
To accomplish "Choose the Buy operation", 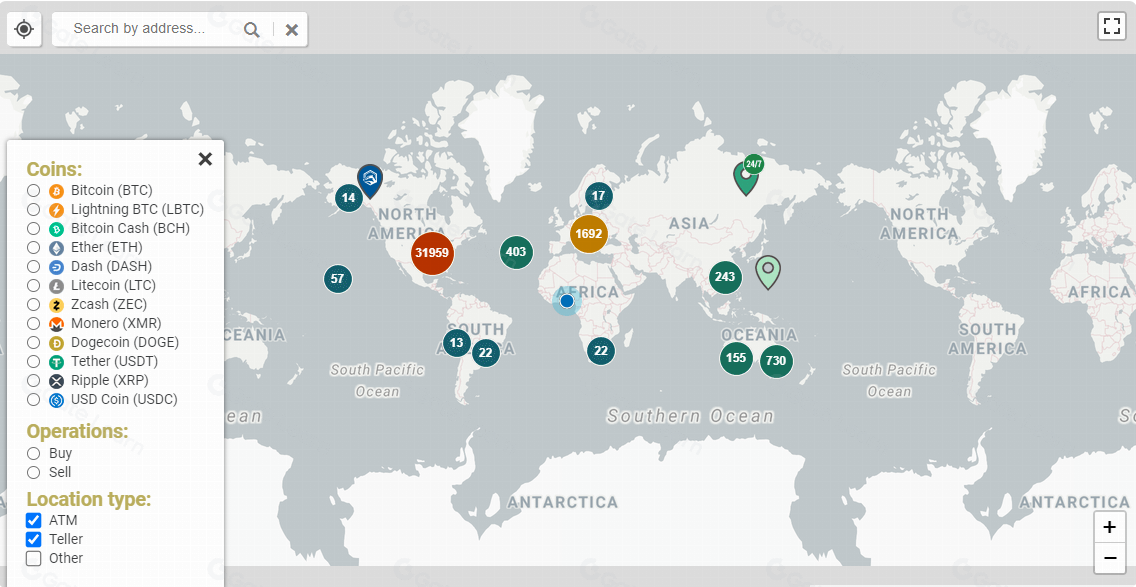I will (34, 453).
